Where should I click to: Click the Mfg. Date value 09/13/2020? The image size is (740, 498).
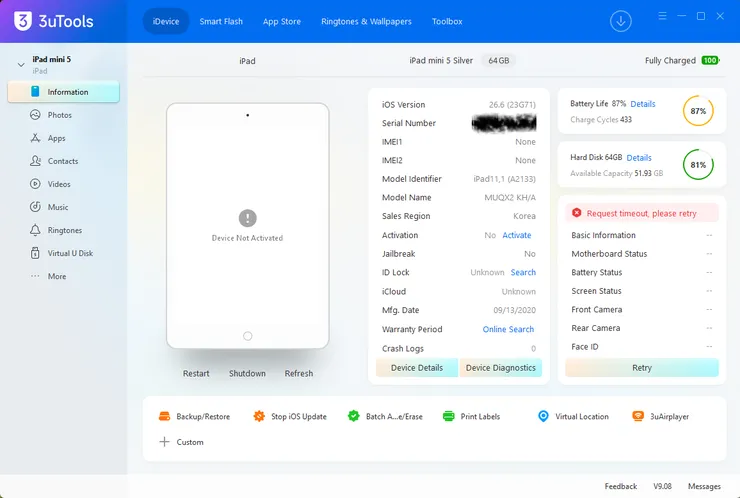514,310
